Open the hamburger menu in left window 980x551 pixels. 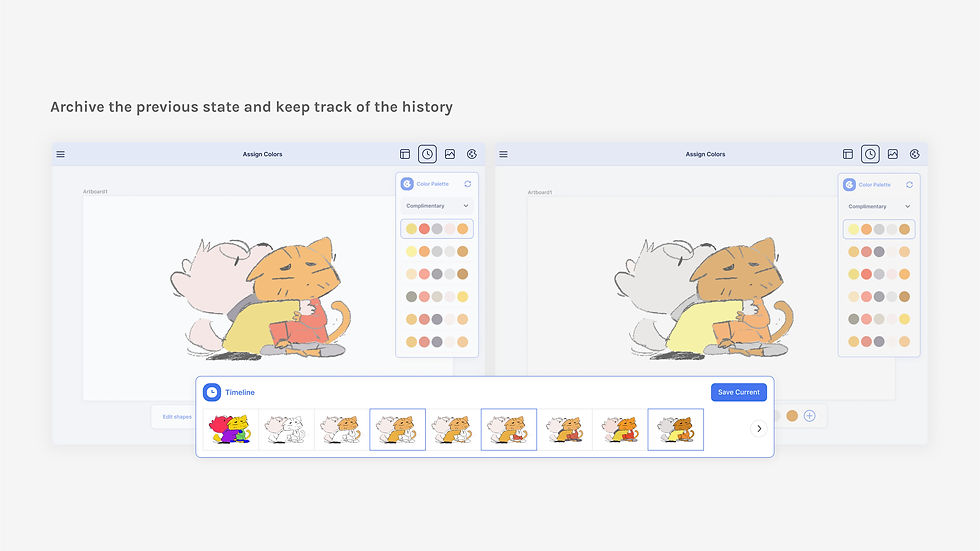61,154
